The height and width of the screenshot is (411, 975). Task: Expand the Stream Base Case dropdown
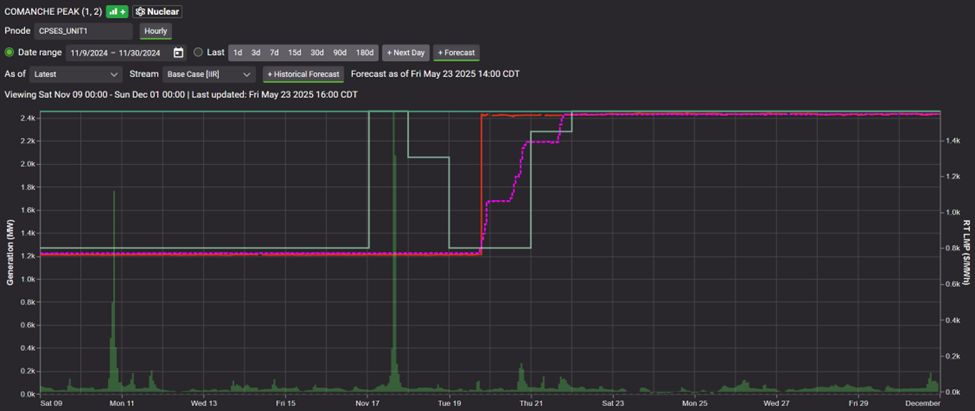pyautogui.click(x=209, y=74)
